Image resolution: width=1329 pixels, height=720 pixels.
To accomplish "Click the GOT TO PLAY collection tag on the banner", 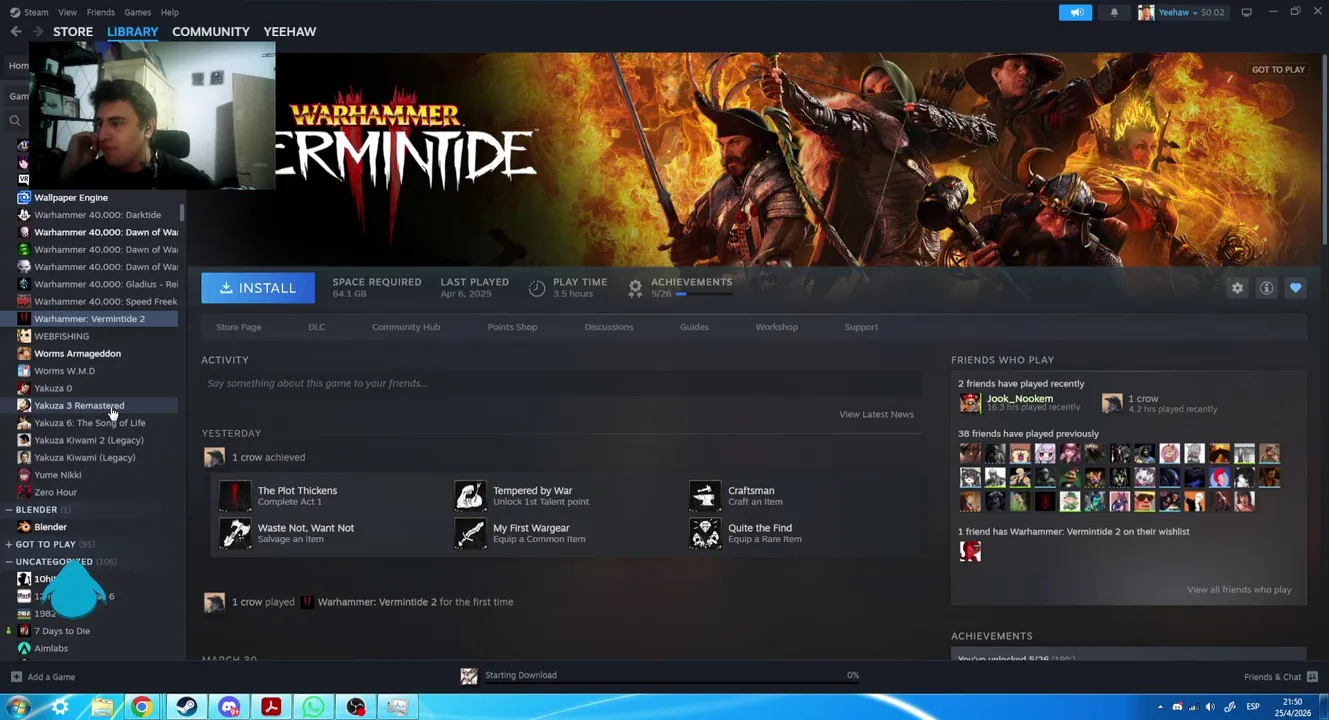I will (1278, 70).
